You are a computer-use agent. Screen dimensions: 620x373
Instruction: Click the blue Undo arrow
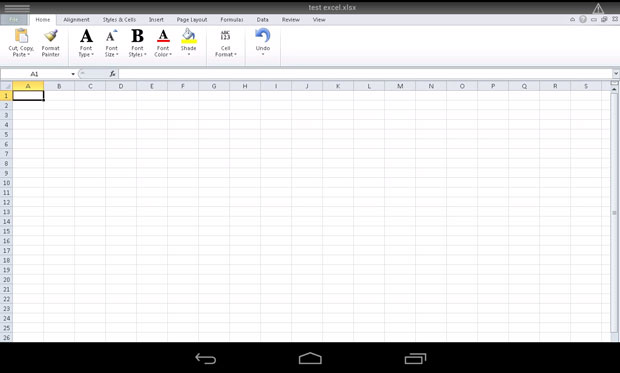click(x=263, y=36)
